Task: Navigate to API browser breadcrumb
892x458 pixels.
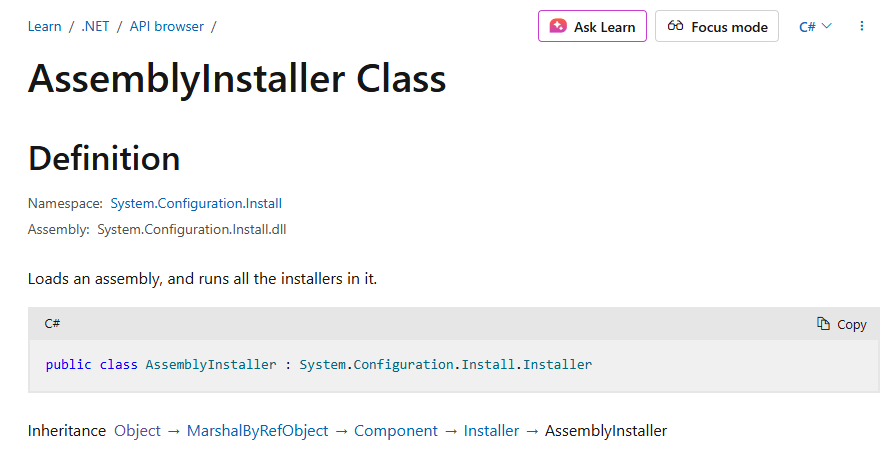Action: tap(166, 26)
